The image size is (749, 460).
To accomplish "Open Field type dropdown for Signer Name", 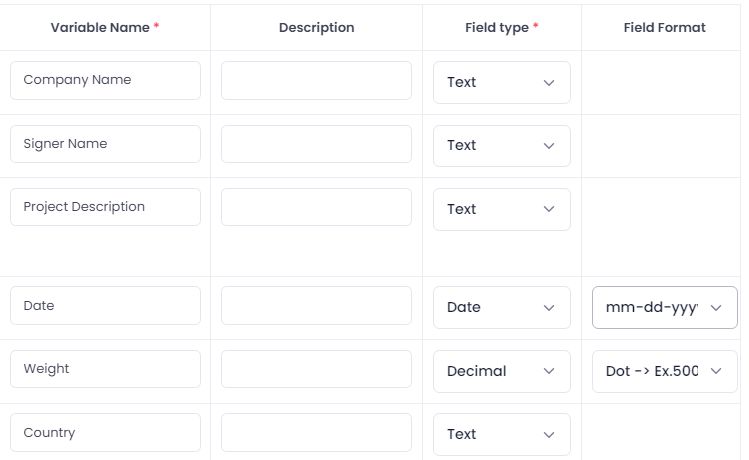I will tap(501, 145).
